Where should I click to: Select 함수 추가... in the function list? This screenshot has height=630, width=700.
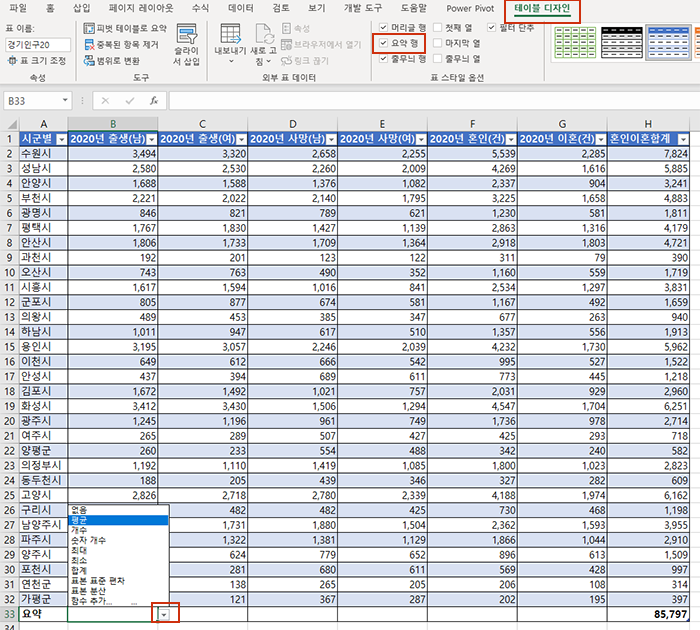118,601
